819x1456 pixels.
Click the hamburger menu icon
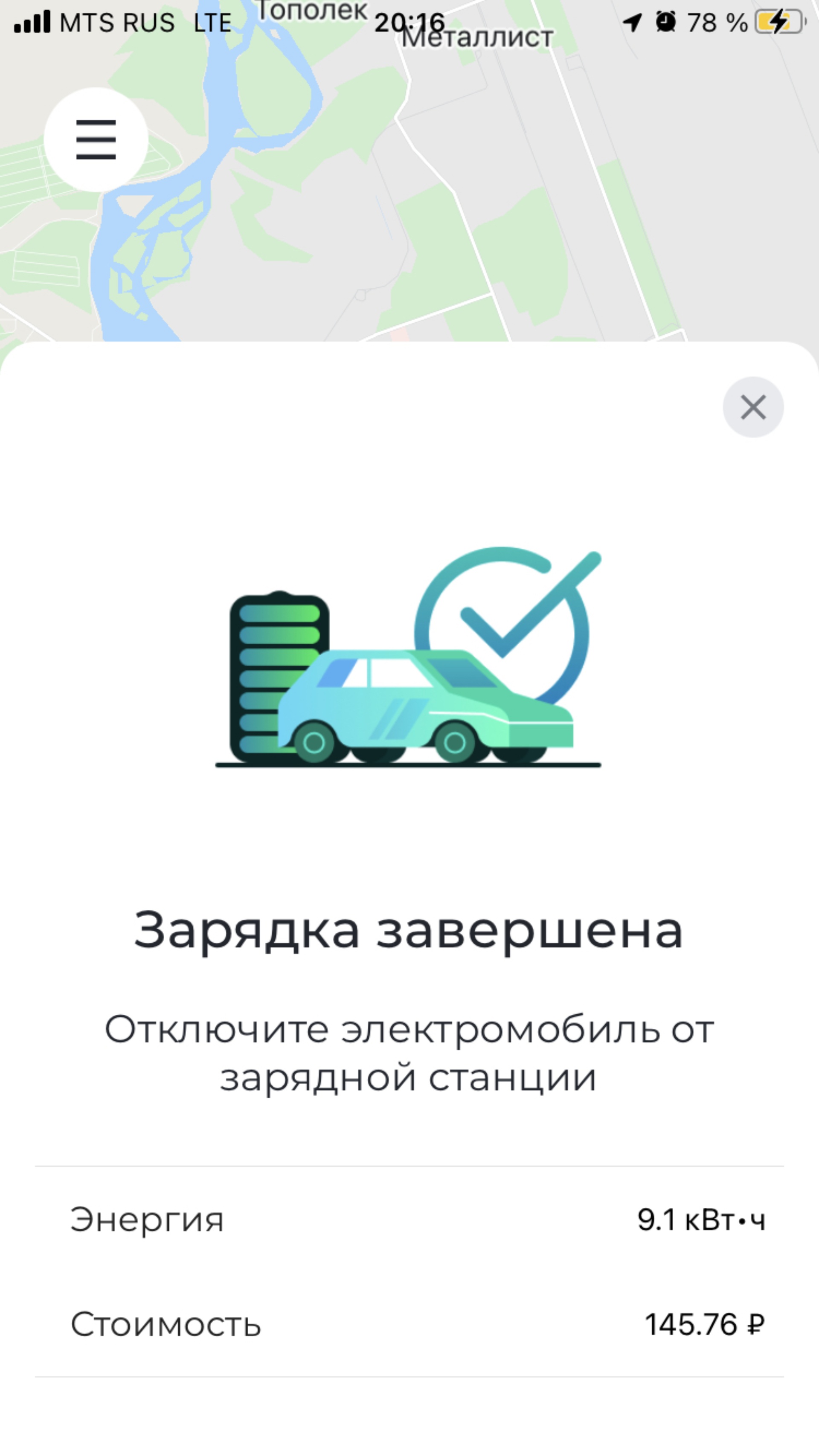(x=96, y=139)
